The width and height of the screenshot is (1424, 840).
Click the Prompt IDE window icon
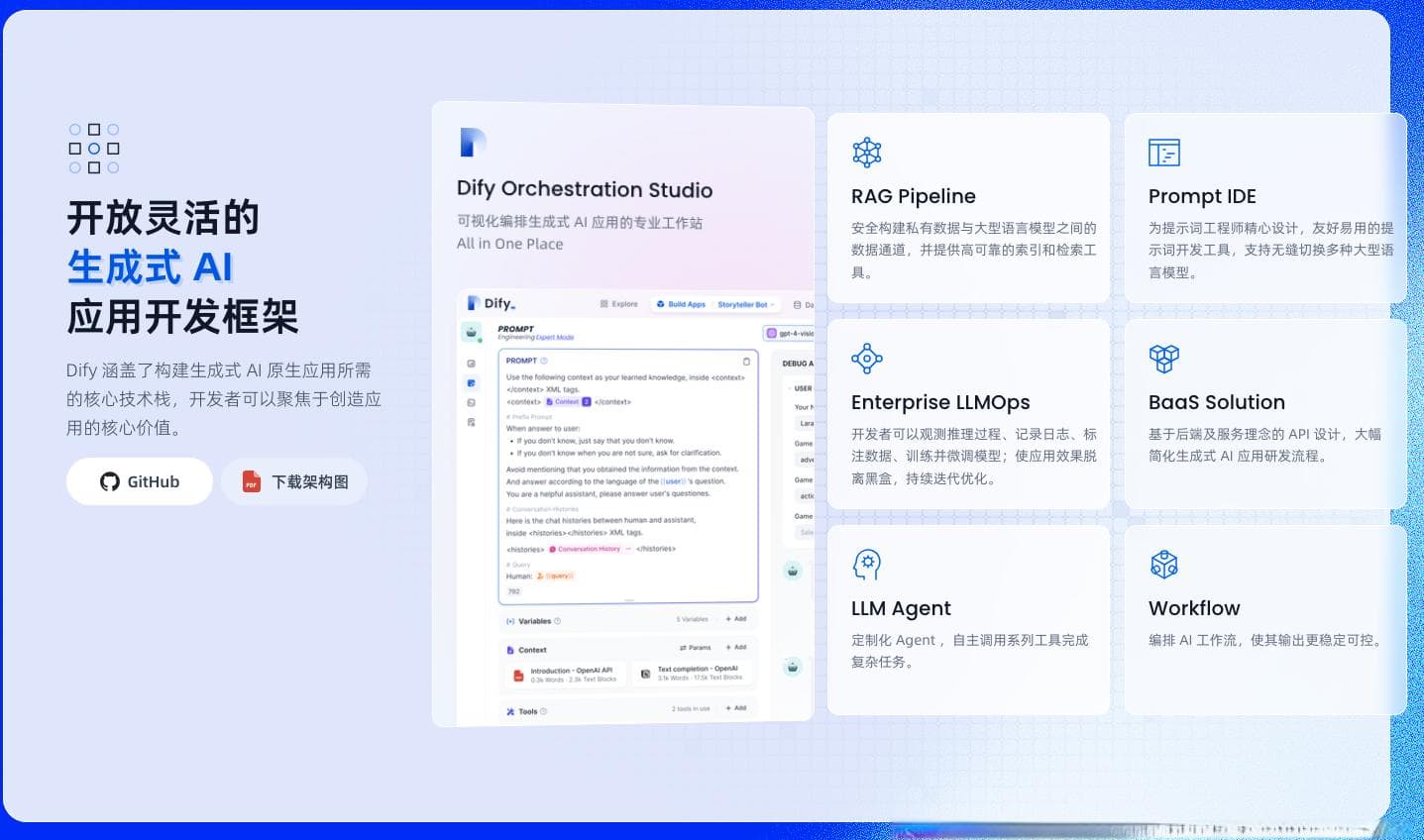click(1164, 153)
